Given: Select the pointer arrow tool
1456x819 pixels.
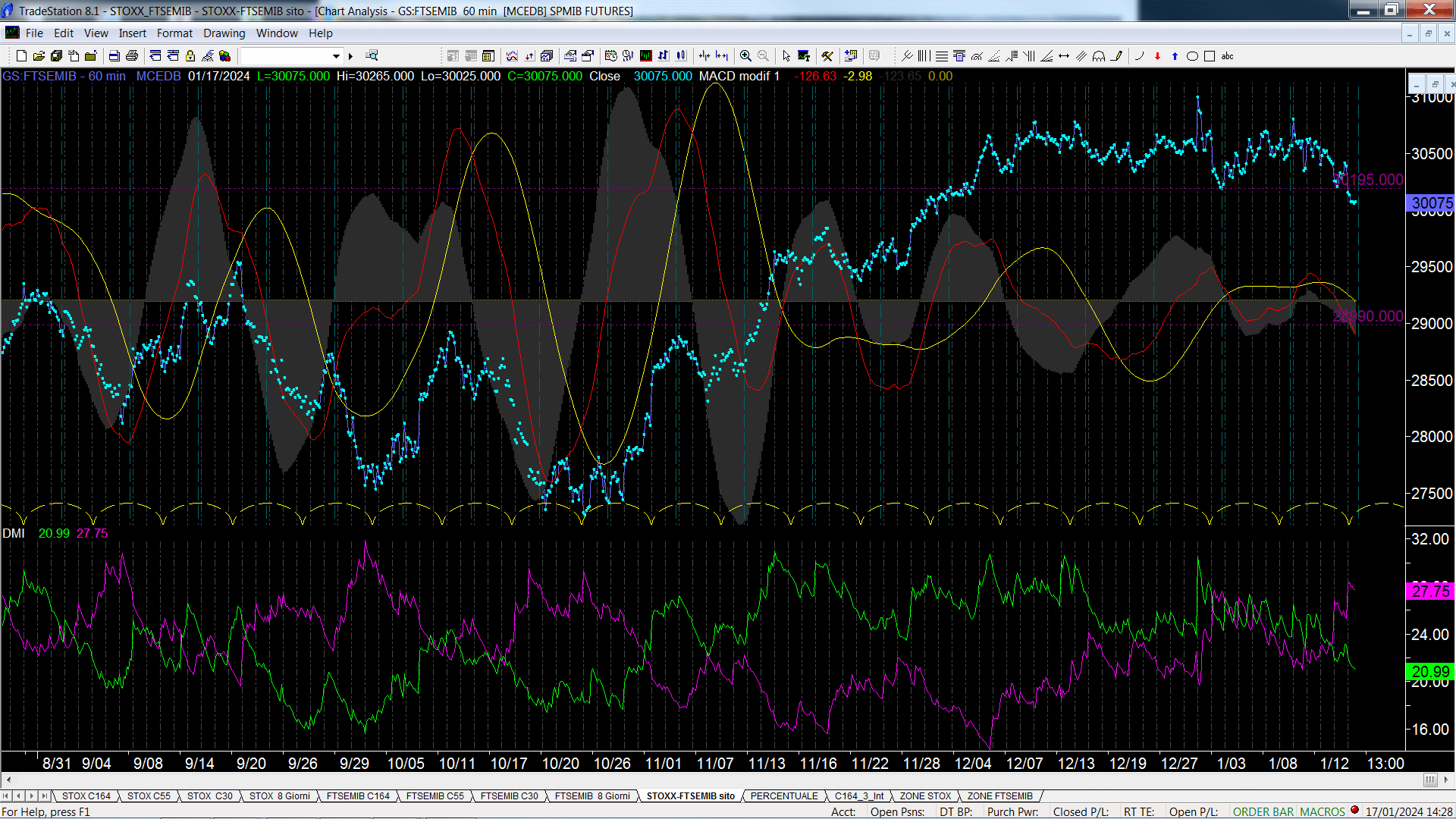Looking at the screenshot, I should pos(786,56).
